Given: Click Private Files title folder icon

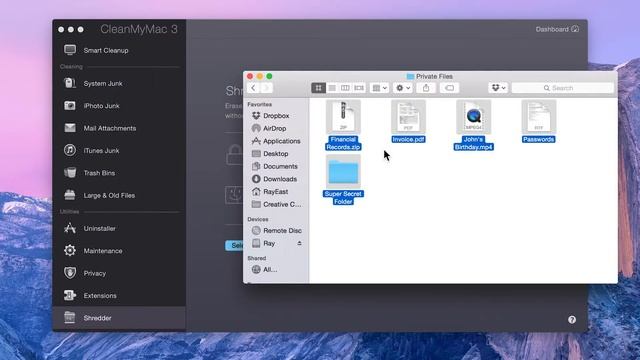Looking at the screenshot, I should (x=410, y=76).
